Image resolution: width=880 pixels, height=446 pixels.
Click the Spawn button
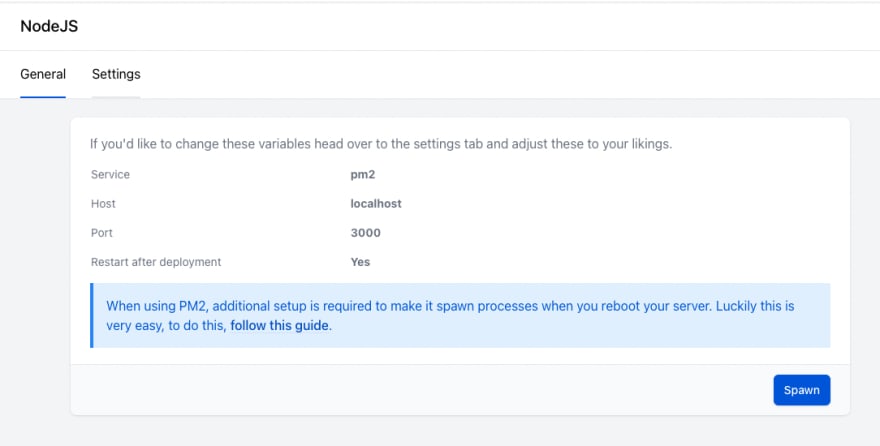point(801,390)
